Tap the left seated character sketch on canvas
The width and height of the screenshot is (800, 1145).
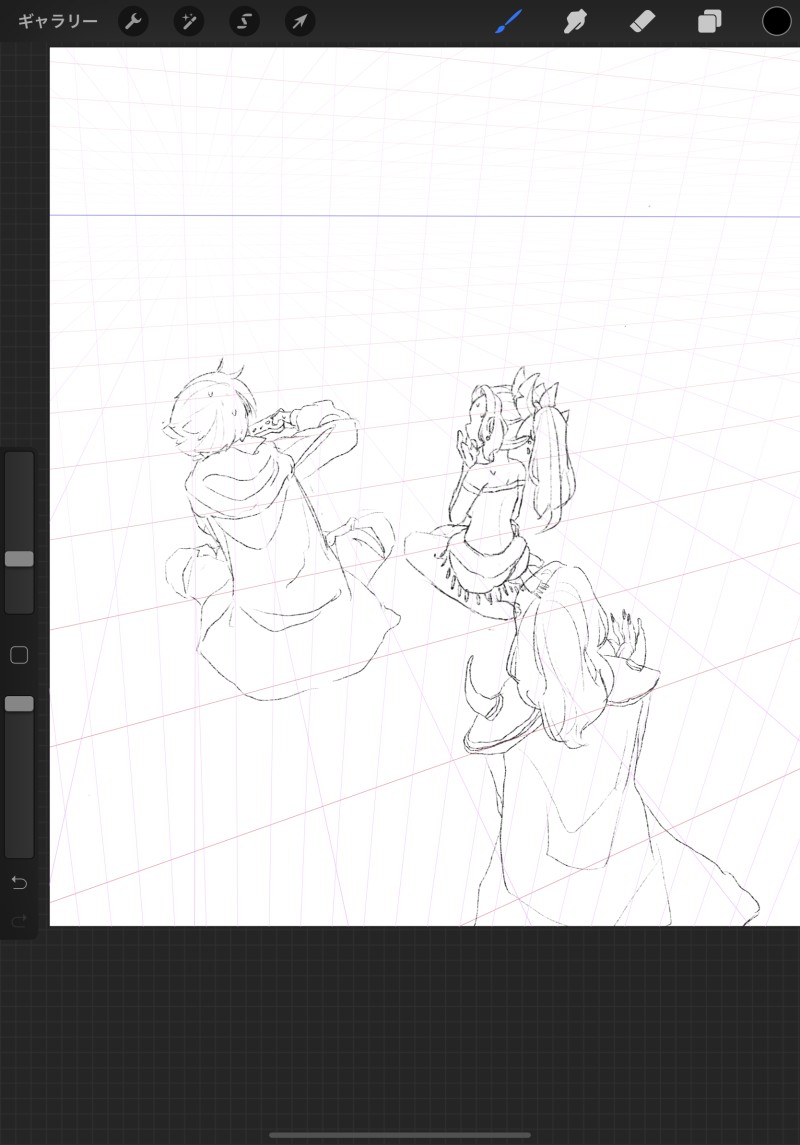[281, 529]
